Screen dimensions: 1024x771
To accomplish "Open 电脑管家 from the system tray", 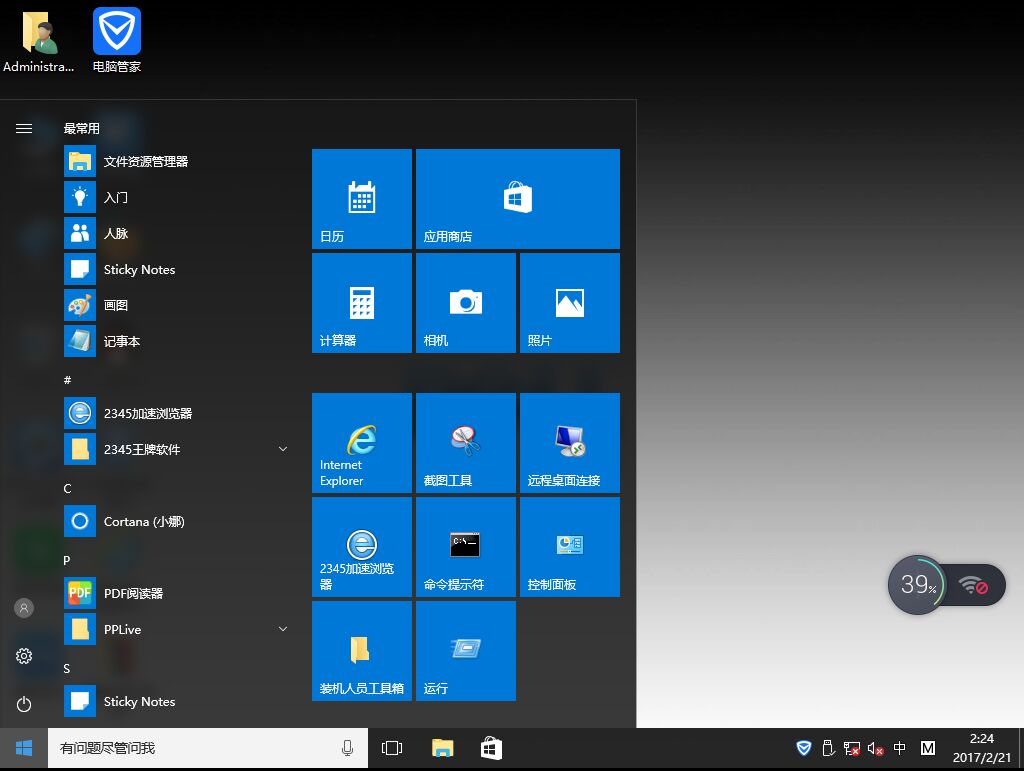I will coord(804,748).
